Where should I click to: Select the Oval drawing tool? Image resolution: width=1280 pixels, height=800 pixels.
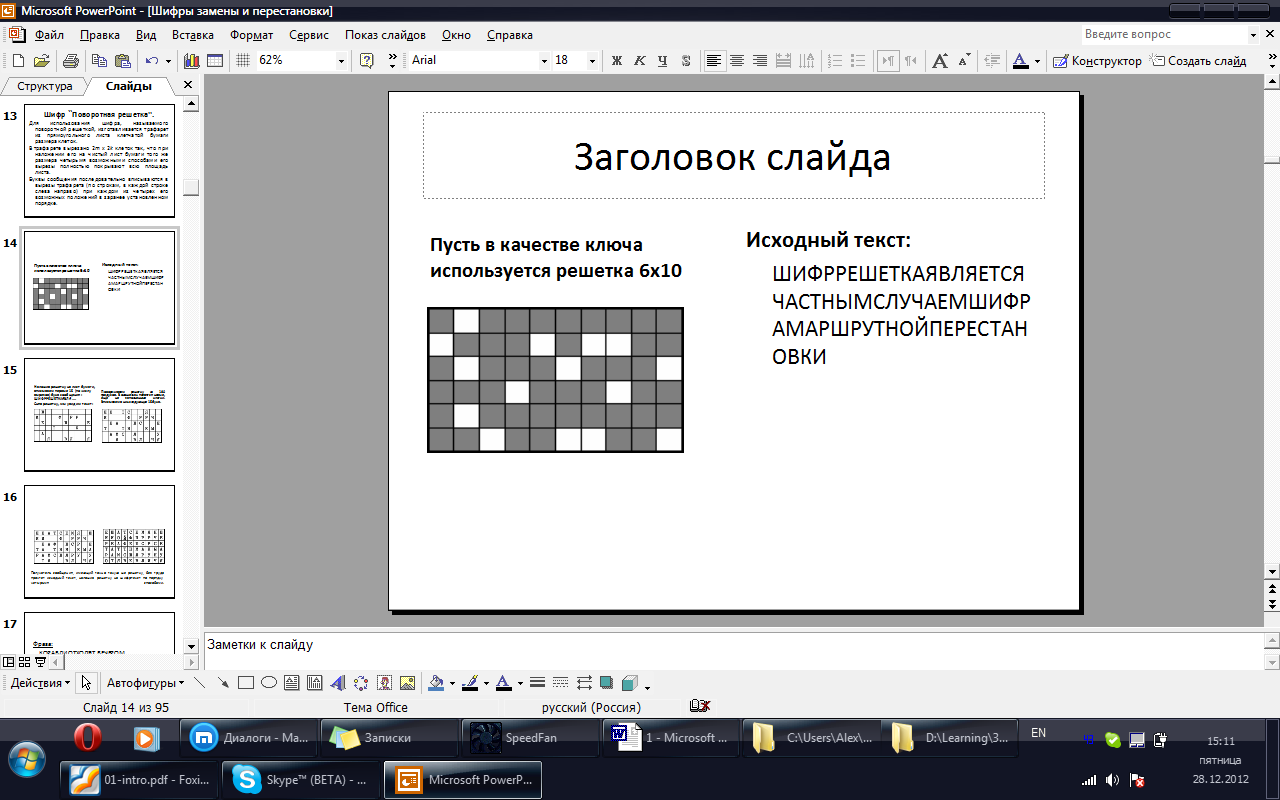(x=269, y=683)
